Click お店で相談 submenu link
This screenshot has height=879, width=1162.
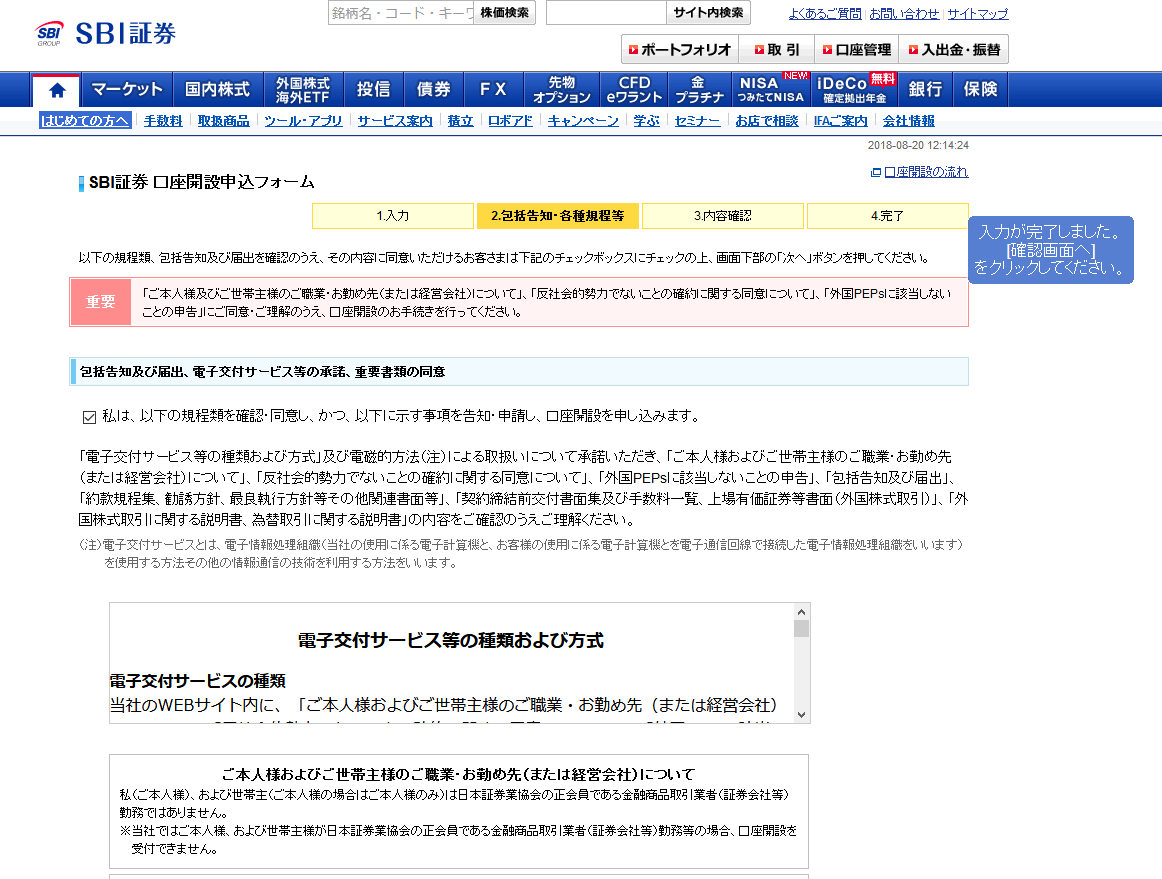(767, 121)
